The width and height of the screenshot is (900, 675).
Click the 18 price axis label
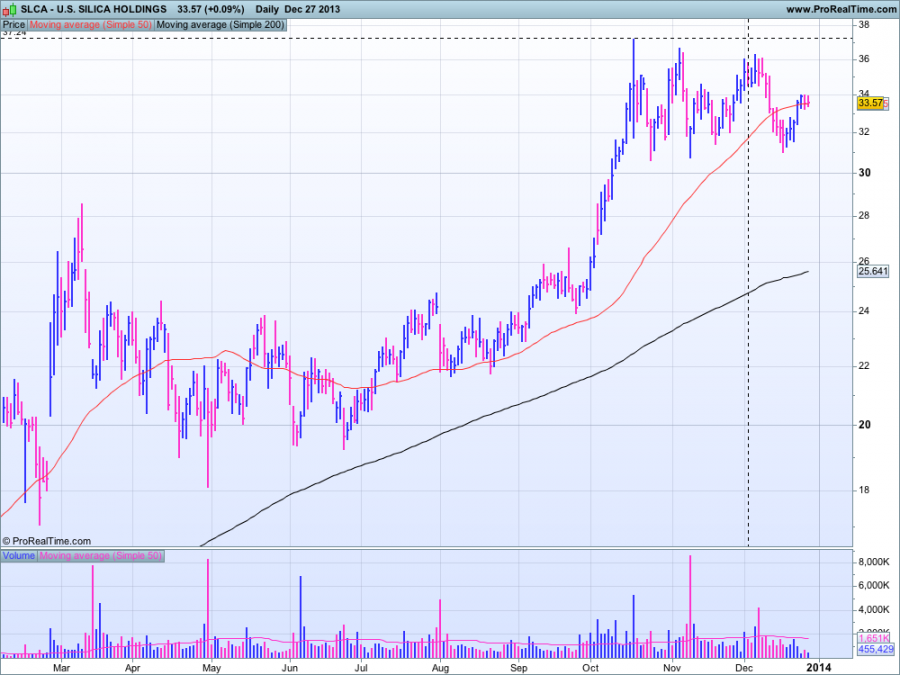tap(864, 490)
